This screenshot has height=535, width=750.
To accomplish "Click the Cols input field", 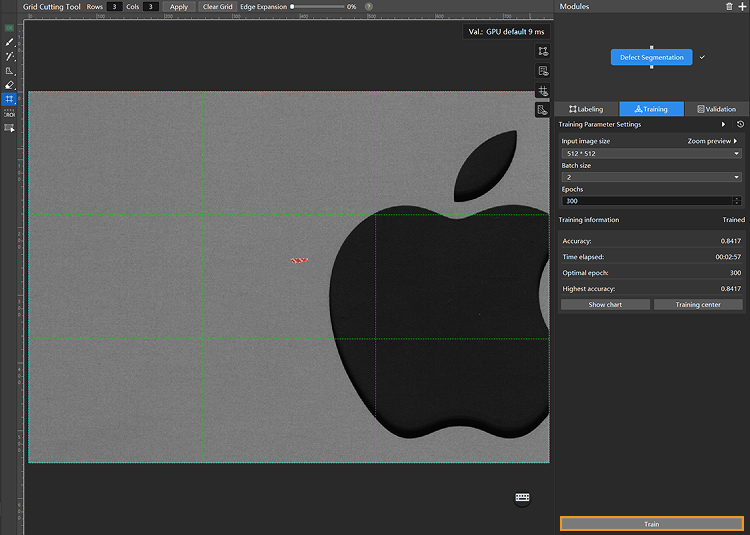I will pyautogui.click(x=151, y=7).
